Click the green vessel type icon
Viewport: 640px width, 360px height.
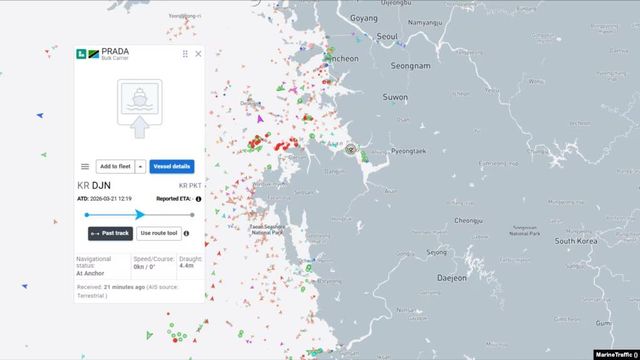[81, 54]
